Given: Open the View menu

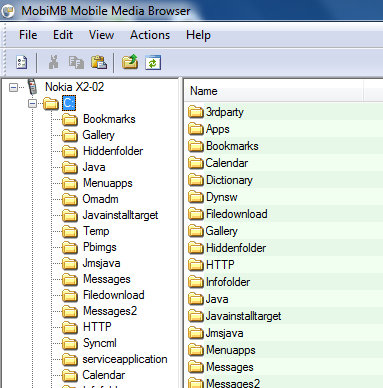Looking at the screenshot, I should pos(101,35).
